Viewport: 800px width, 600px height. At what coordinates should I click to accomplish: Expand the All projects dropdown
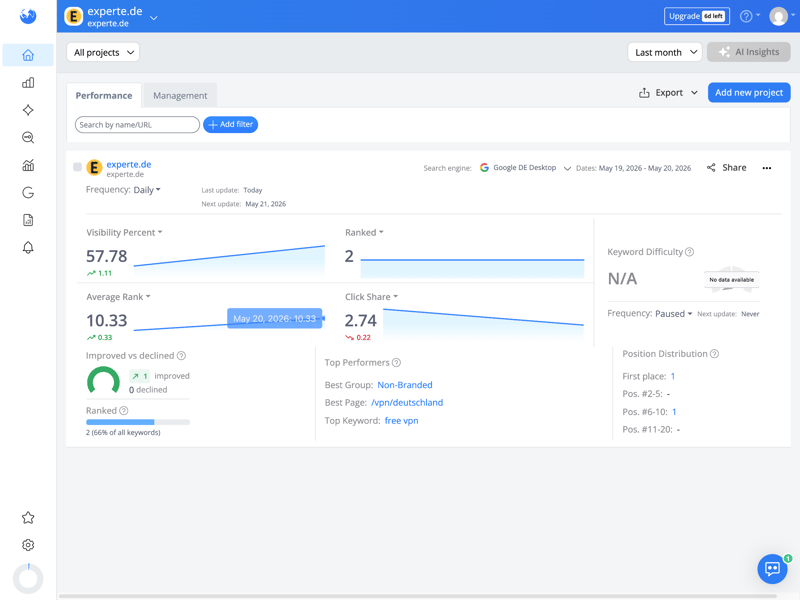[103, 52]
